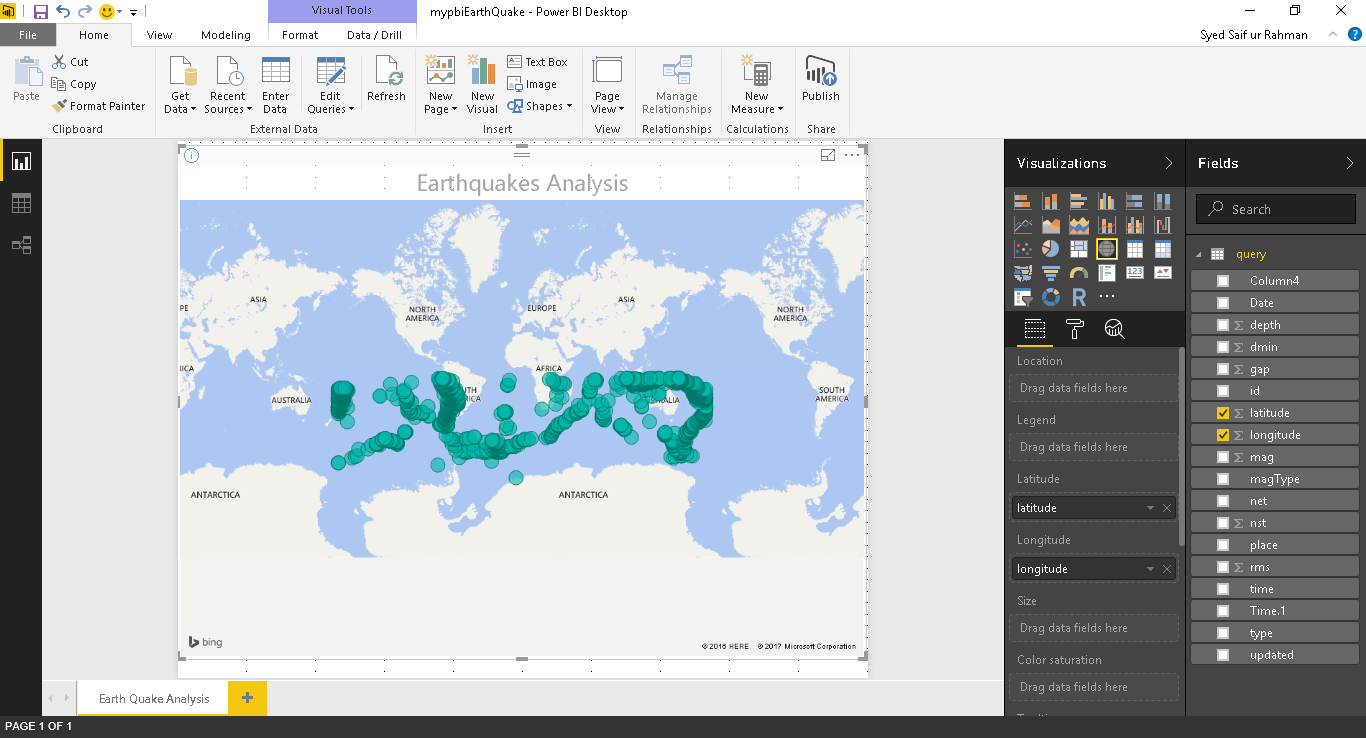This screenshot has height=738, width=1366.
Task: Select the Funnel chart visual
Action: 1050,272
